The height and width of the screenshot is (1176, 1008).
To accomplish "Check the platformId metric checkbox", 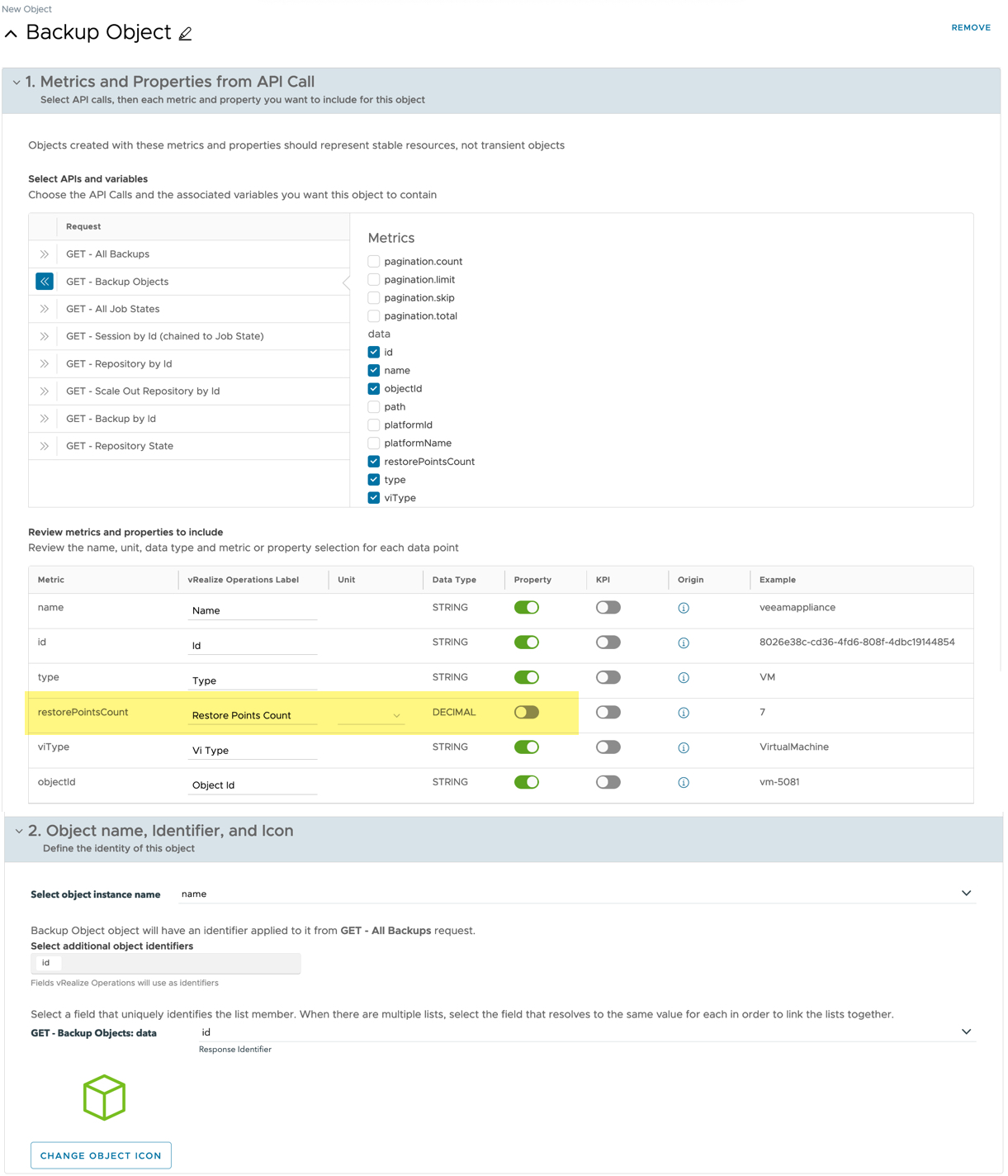I will 374,424.
